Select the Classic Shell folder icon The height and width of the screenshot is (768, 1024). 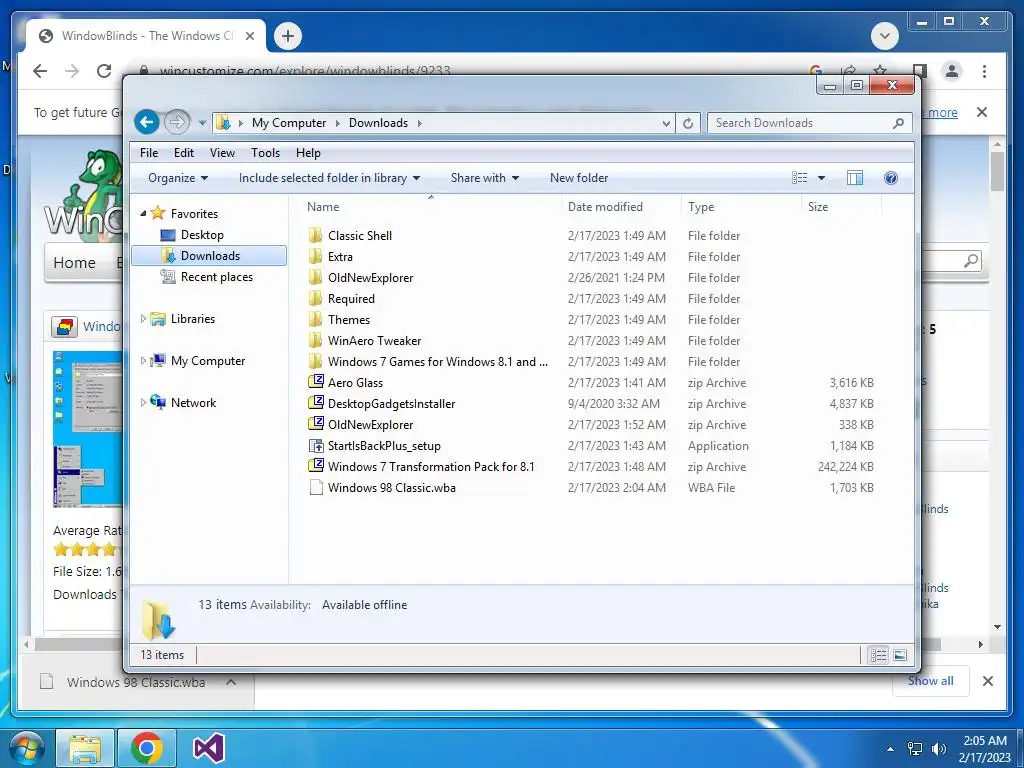[x=315, y=235]
